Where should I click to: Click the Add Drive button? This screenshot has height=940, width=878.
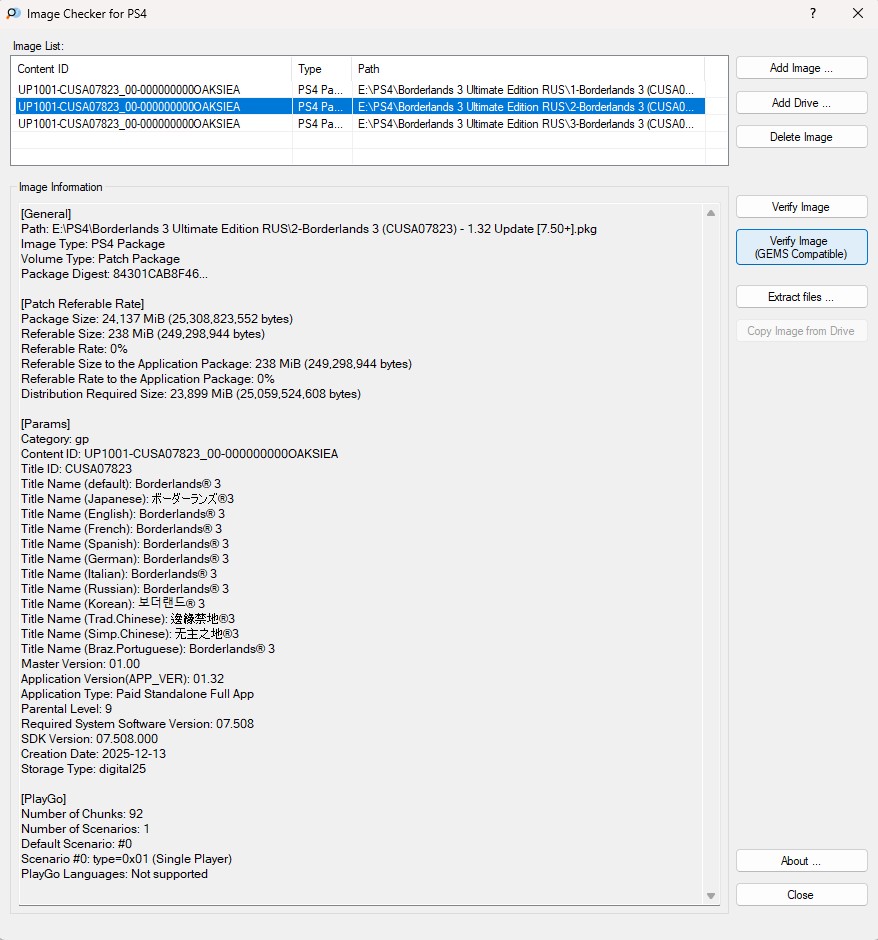(x=801, y=103)
